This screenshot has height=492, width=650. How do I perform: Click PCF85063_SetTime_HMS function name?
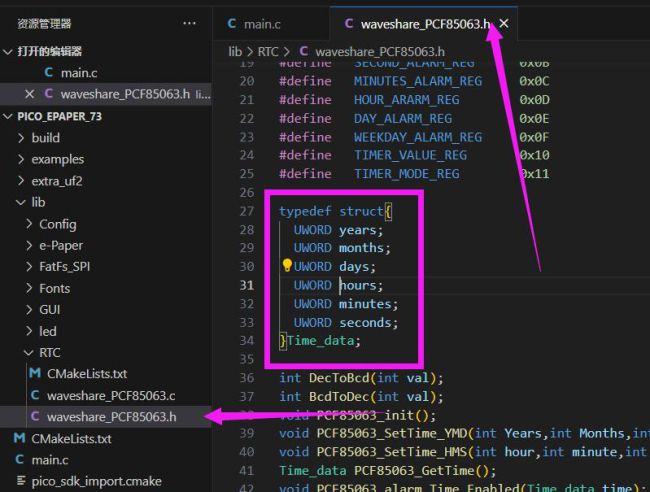click(x=392, y=452)
